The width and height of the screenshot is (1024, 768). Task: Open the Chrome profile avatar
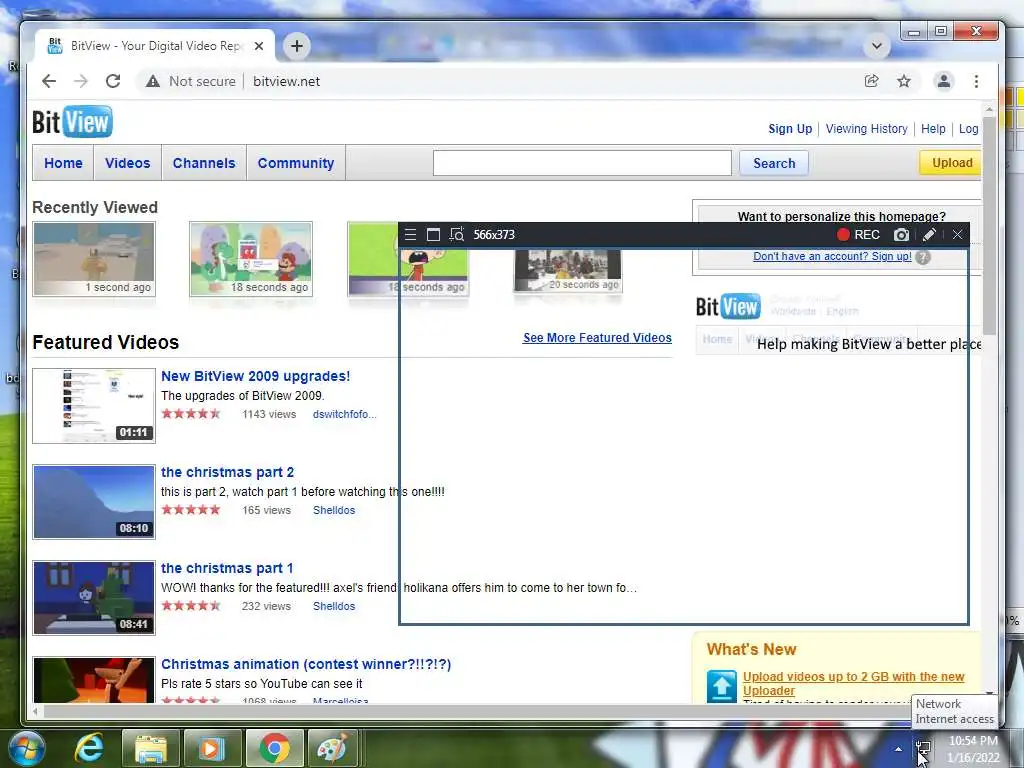click(x=944, y=81)
